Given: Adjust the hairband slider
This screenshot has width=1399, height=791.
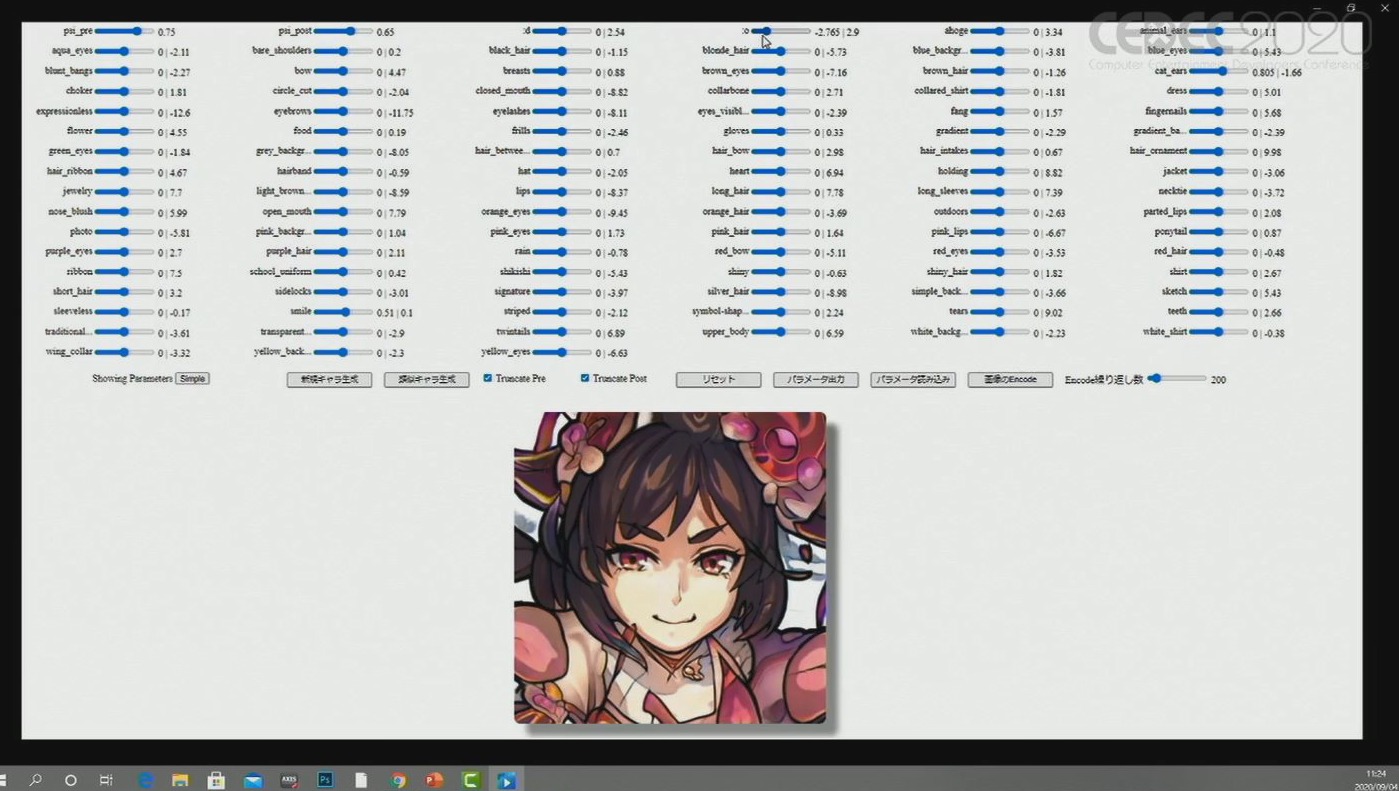Looking at the screenshot, I should [343, 171].
